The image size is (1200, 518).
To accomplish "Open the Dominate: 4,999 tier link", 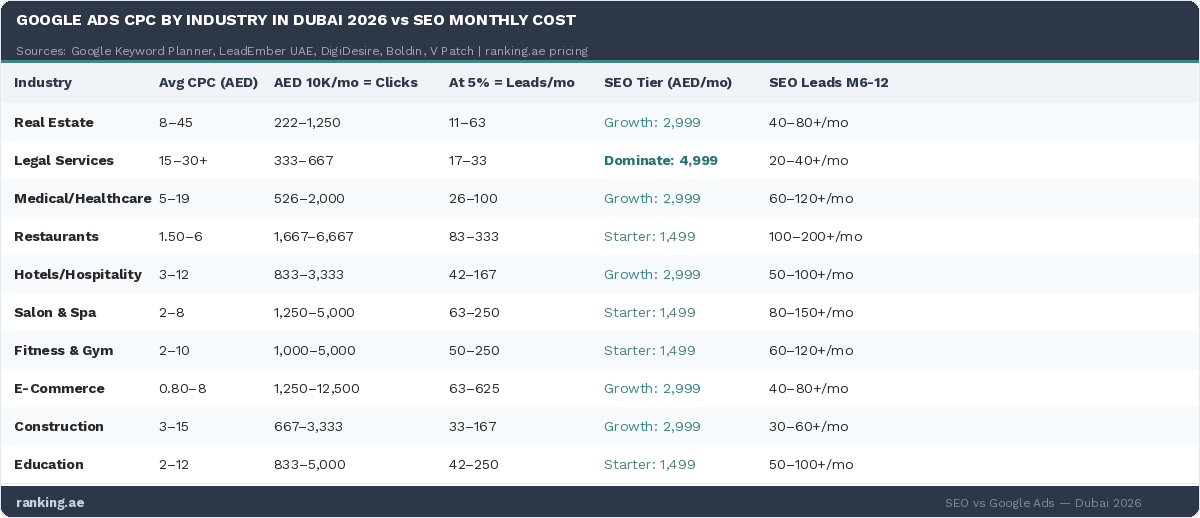I will [x=660, y=161].
